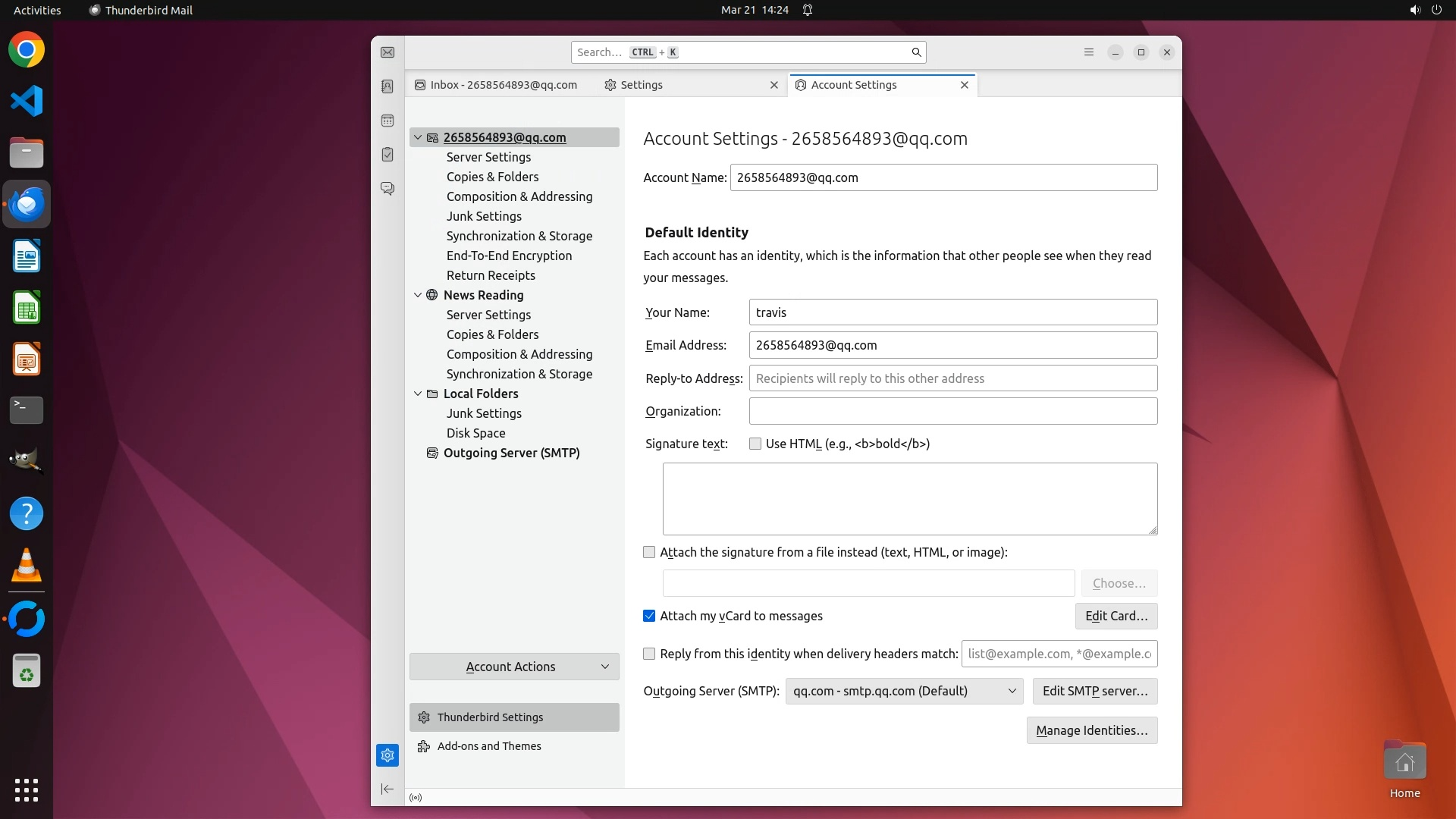Screen dimensions: 1456x819
Task: Switch to the Settings tab
Action: [641, 85]
